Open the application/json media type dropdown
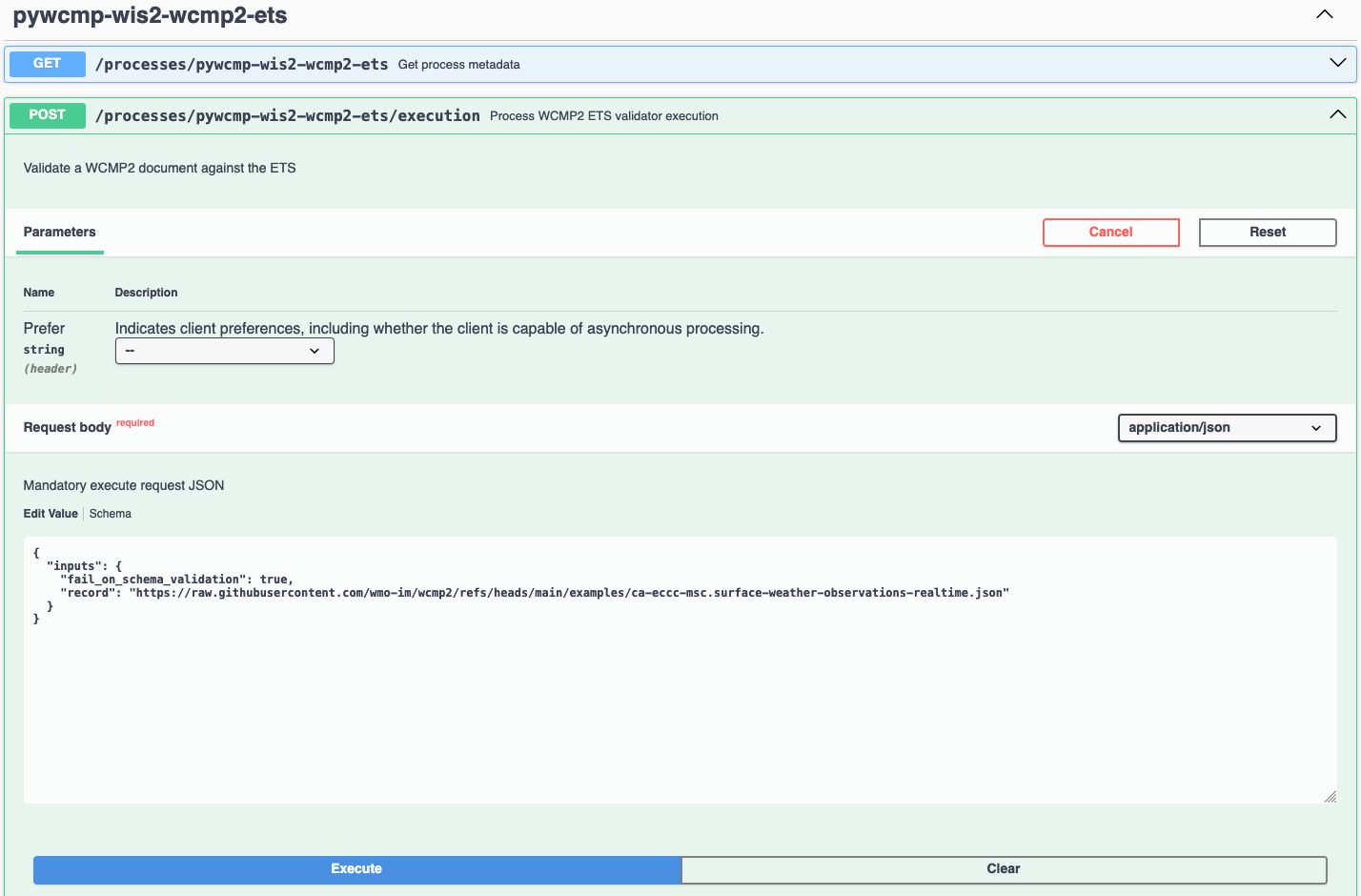Viewport: 1361px width, 896px height. (1227, 427)
